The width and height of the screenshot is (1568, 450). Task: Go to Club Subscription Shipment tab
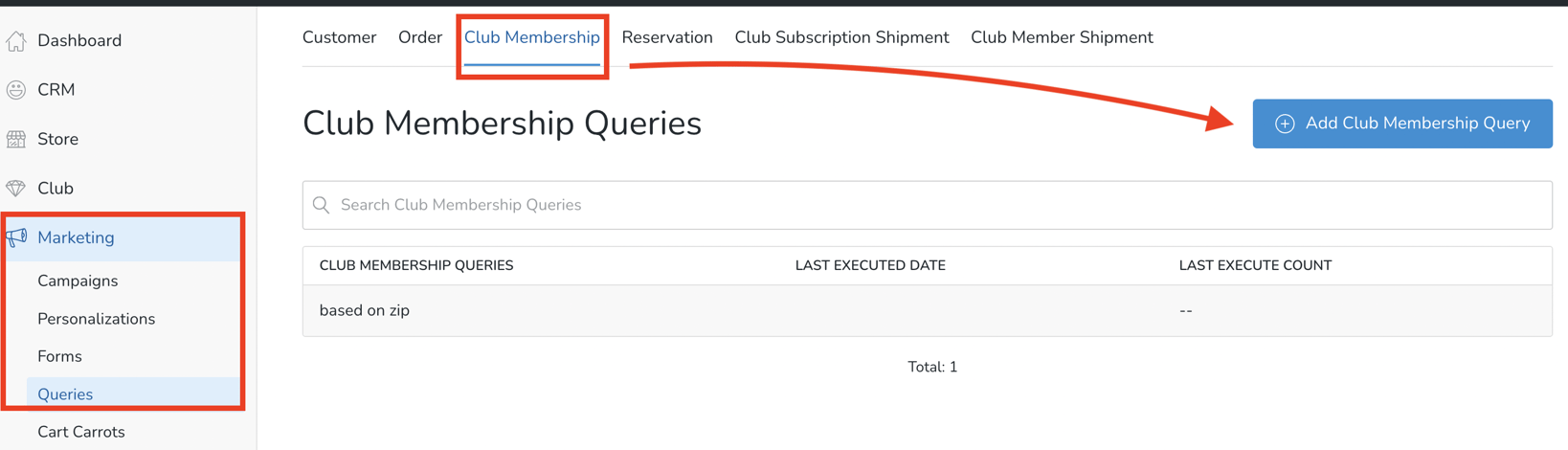[841, 37]
